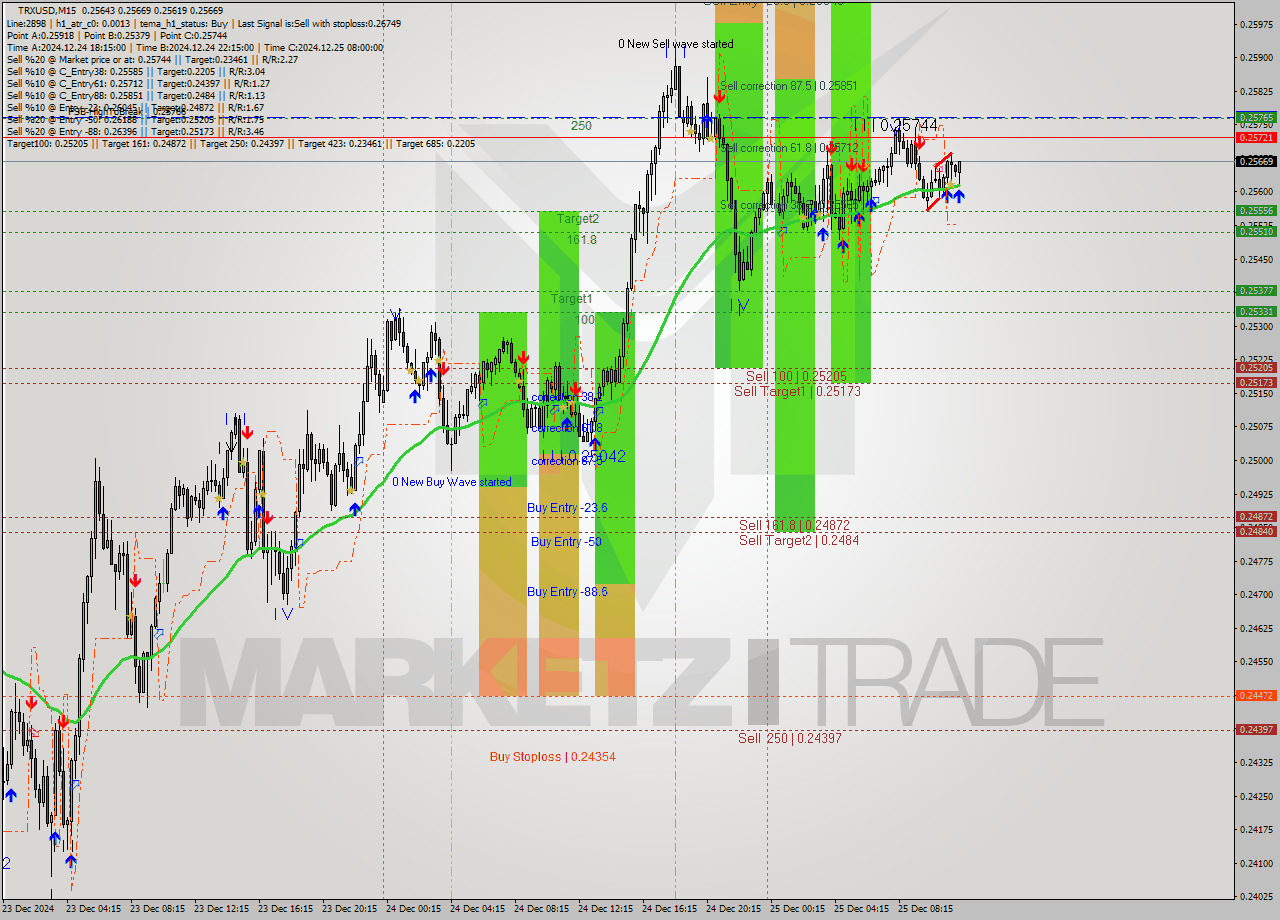The height and width of the screenshot is (920, 1280).
Task: Click the 'Target1' label on green zone
Action: click(571, 299)
